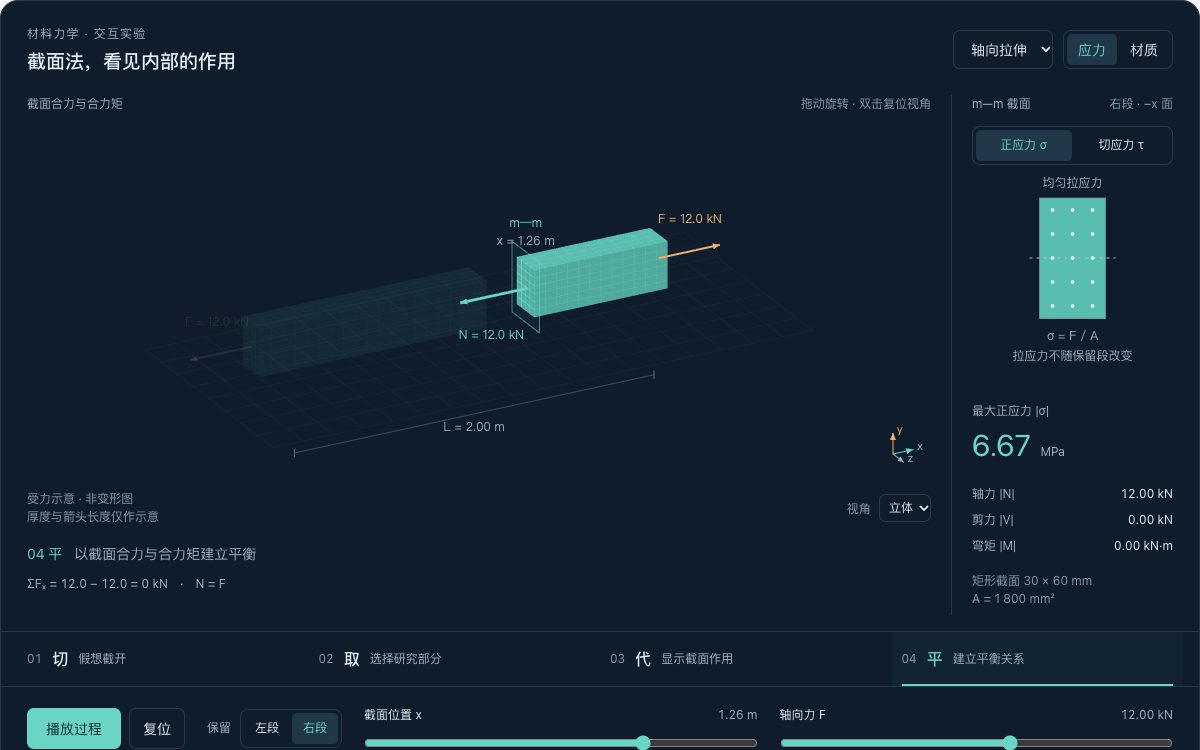Select the 切应力 τ tab
This screenshot has height=750, width=1200.
pyautogui.click(x=1121, y=145)
